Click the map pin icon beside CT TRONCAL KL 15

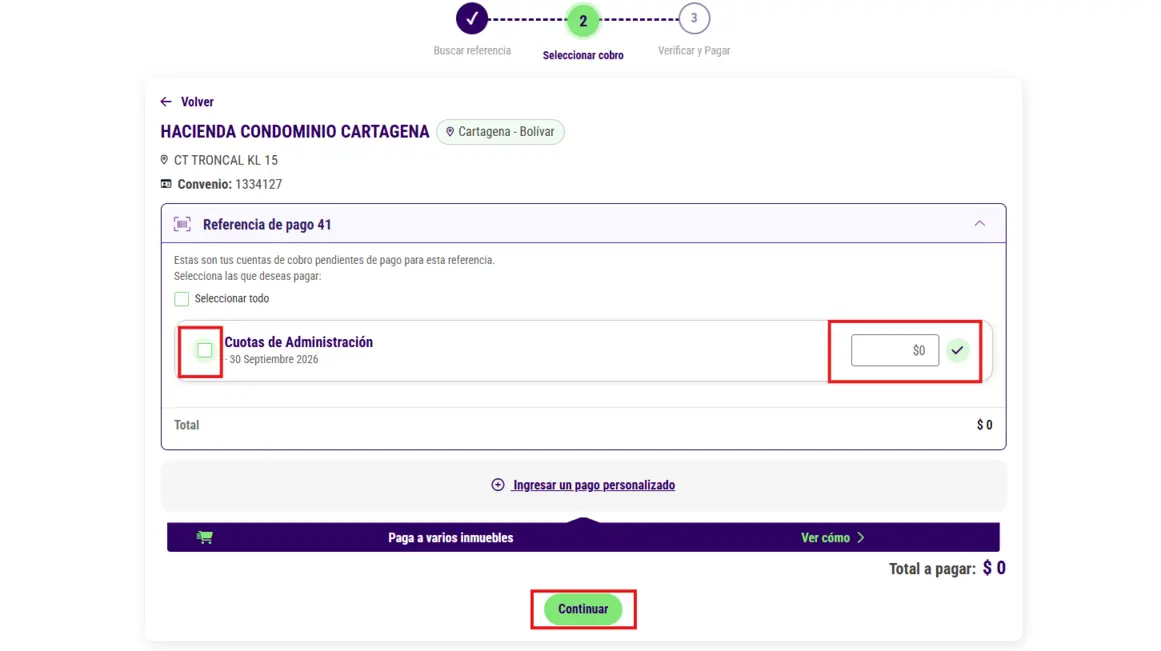coord(164,160)
